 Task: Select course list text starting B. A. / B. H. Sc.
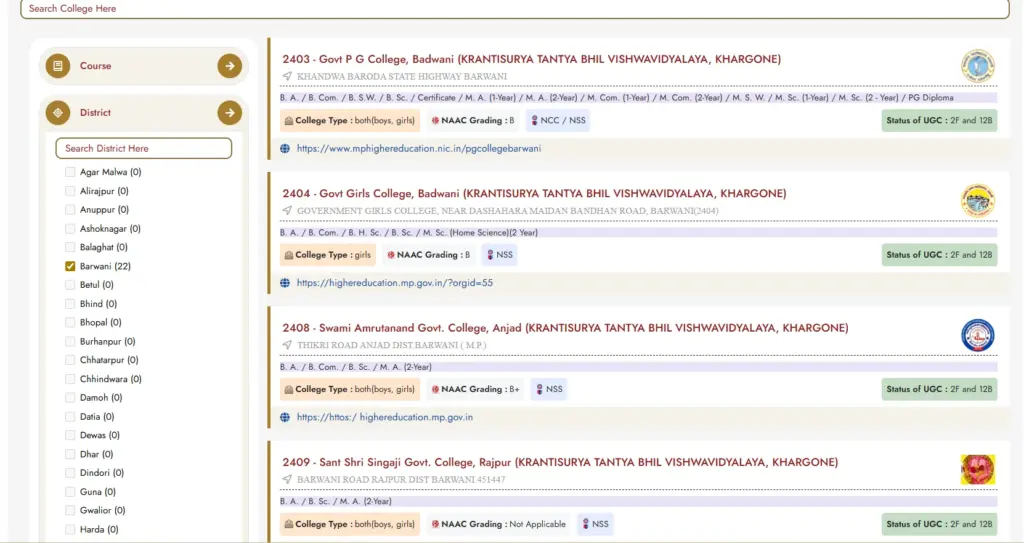(409, 233)
